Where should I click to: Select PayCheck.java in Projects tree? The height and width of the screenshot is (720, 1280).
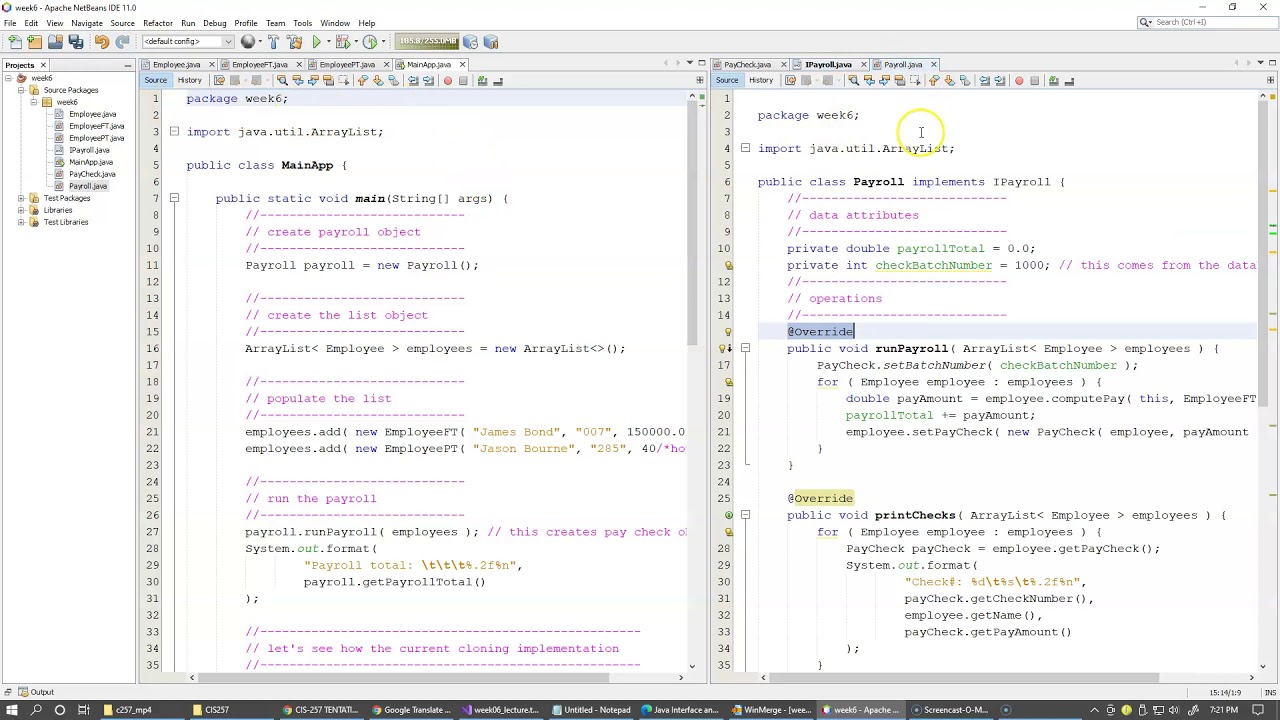91,174
